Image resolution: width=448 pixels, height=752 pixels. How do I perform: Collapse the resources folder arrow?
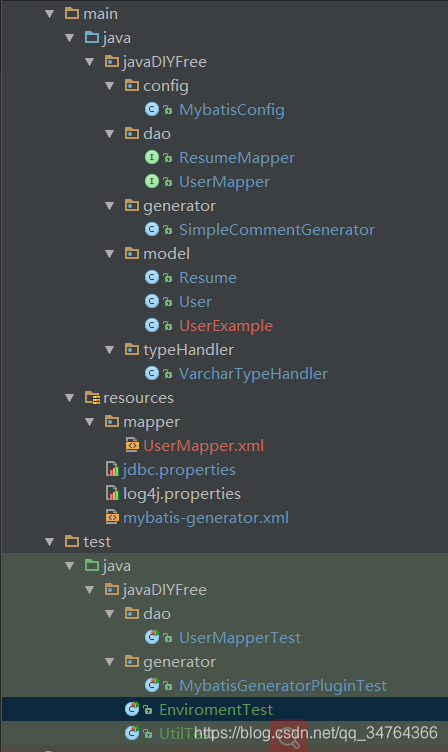[x=70, y=398]
